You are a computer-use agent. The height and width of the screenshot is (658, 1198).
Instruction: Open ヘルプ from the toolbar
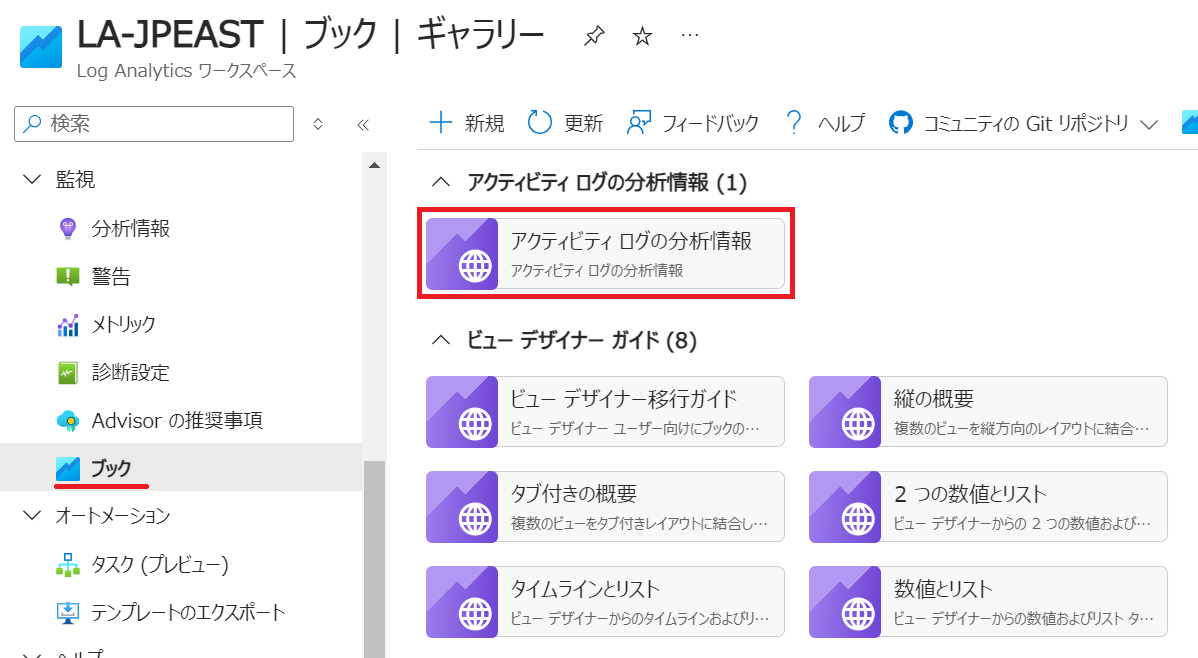(824, 123)
